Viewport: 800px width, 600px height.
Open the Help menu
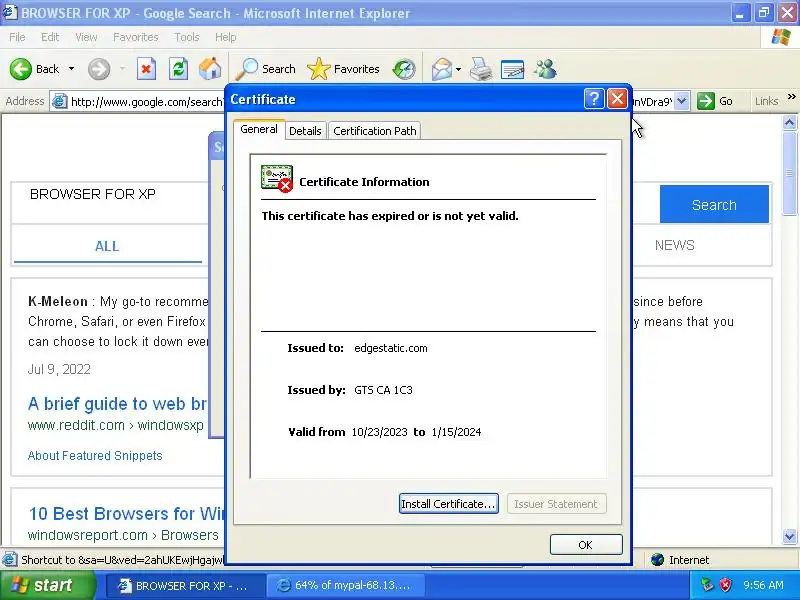coord(226,37)
